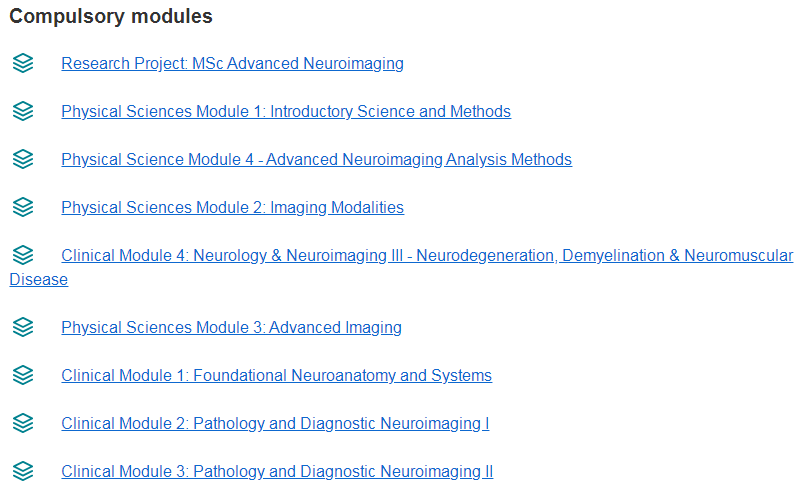
Task: Open Research Project: MSc Advanced Neuroimaging link
Action: click(x=232, y=64)
